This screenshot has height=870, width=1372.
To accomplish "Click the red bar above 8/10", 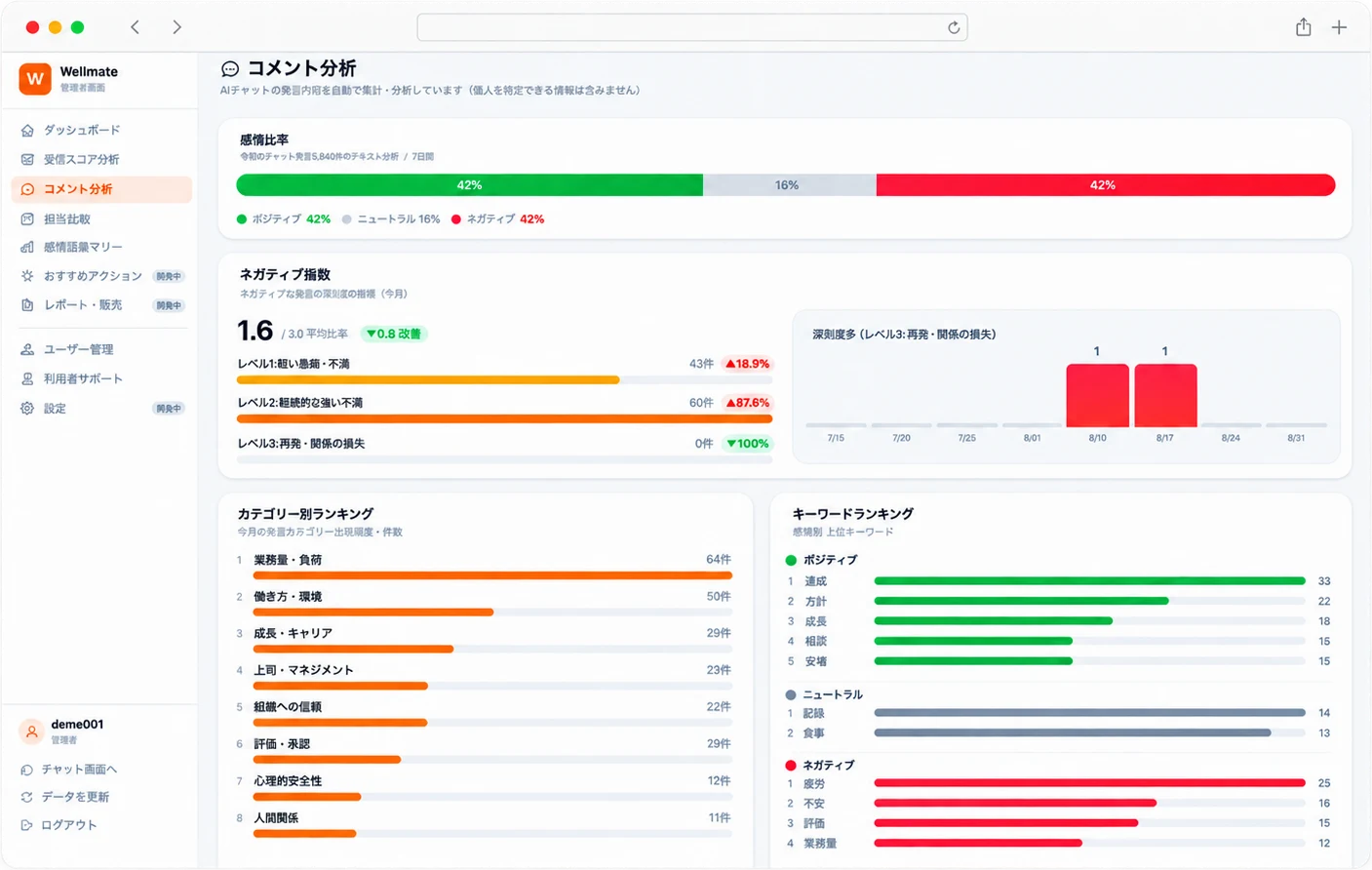I will 1097,395.
